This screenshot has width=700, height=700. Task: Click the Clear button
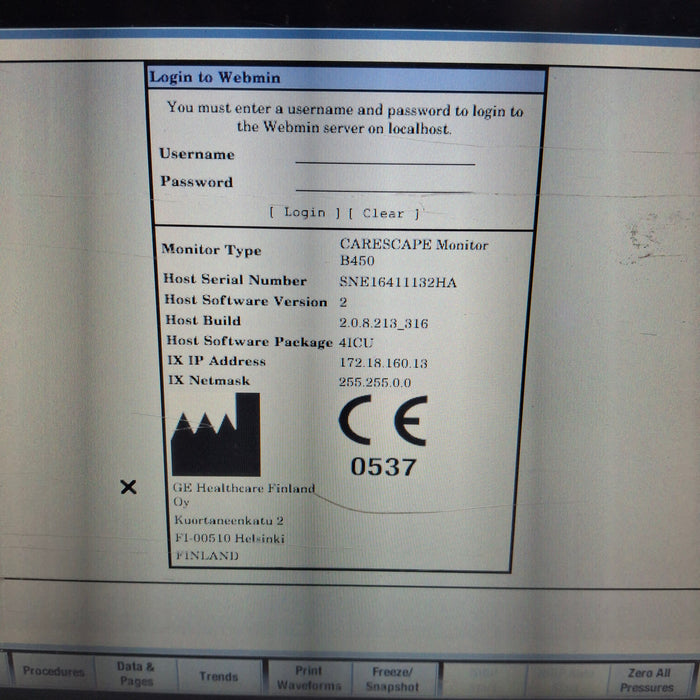[384, 213]
